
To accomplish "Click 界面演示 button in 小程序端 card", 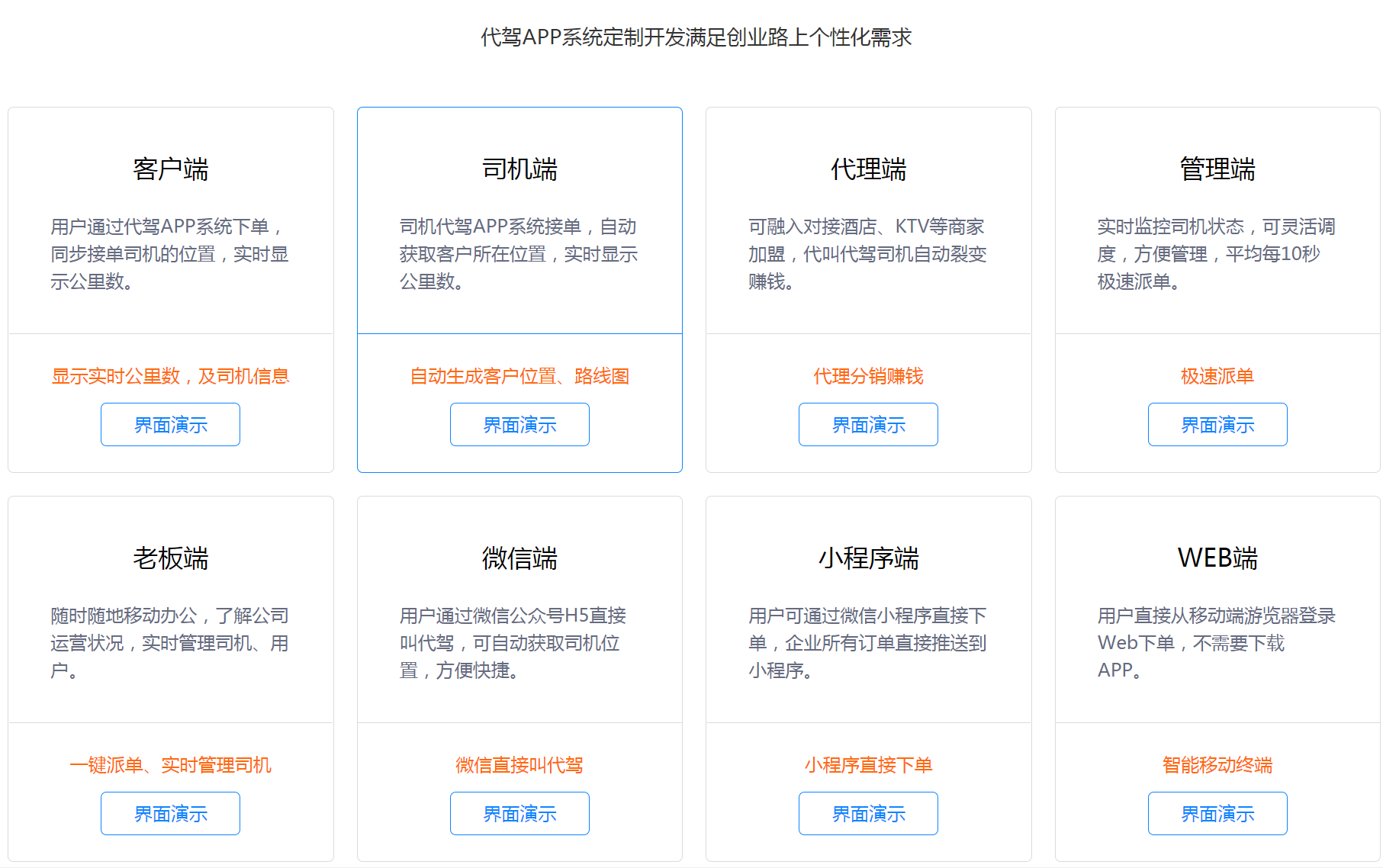I will 868,813.
